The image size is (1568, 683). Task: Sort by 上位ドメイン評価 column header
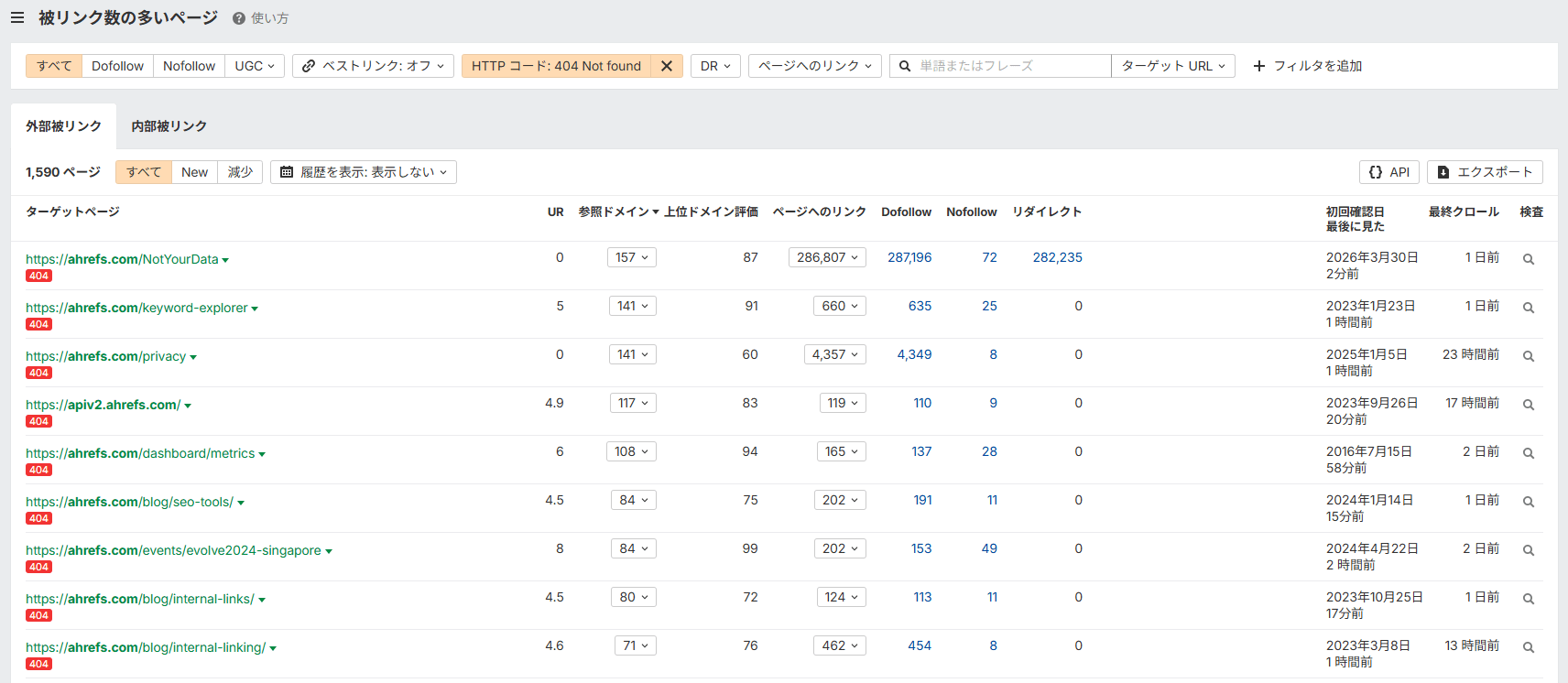(711, 211)
